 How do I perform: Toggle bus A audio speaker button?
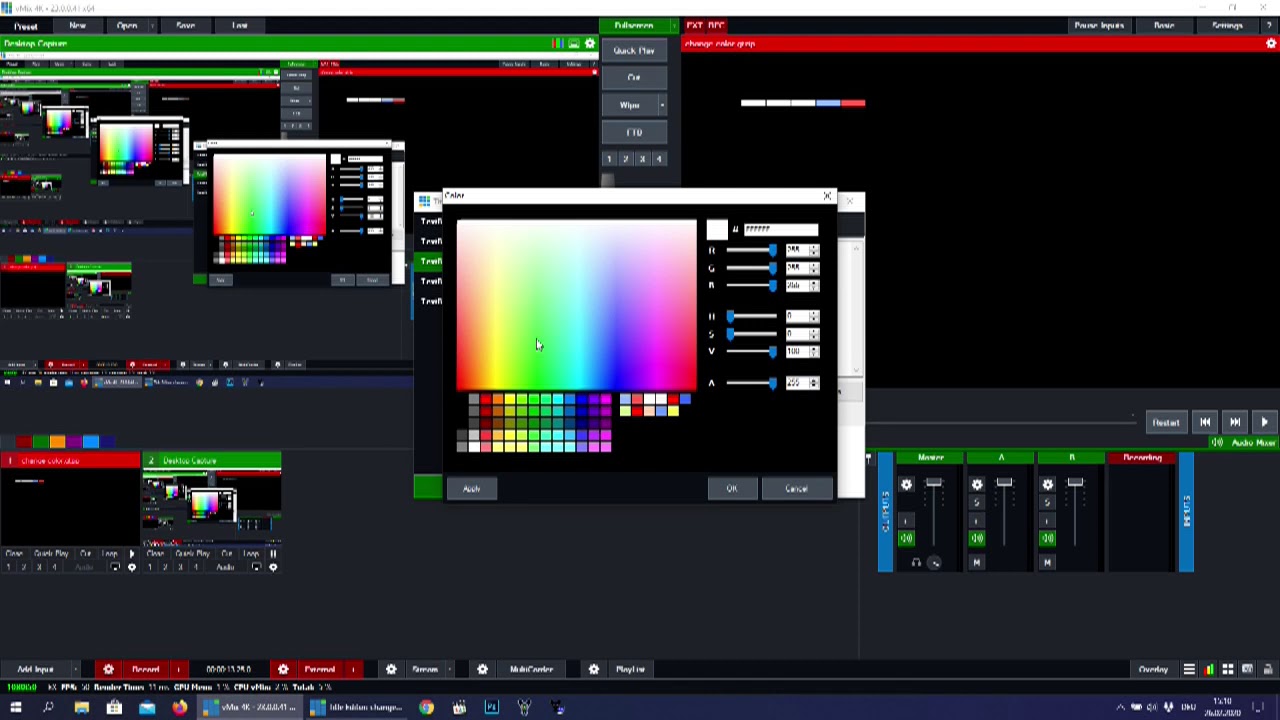[x=977, y=539]
